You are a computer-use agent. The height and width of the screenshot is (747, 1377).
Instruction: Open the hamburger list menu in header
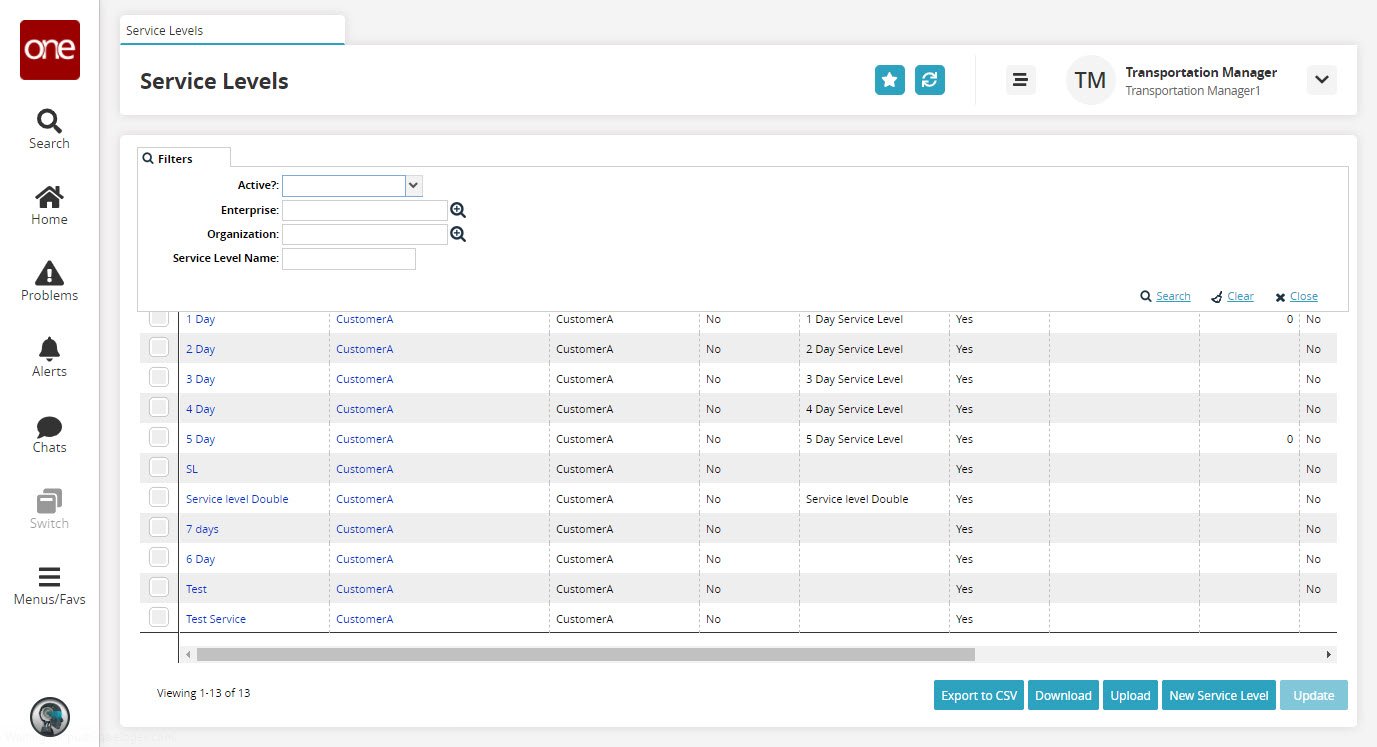(1020, 80)
